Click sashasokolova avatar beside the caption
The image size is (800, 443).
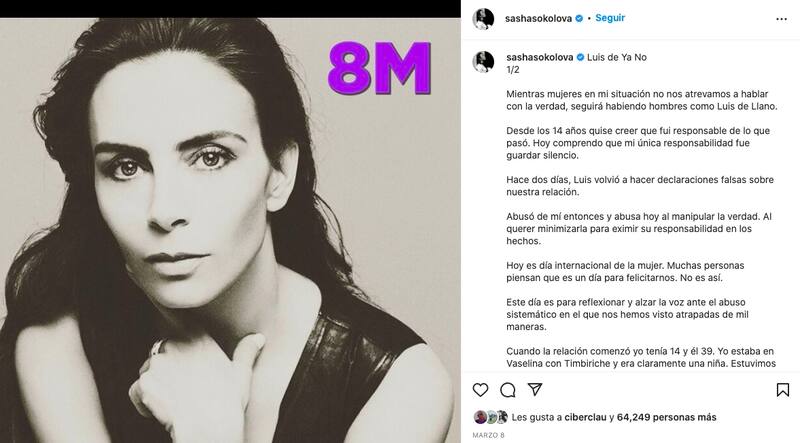point(483,62)
